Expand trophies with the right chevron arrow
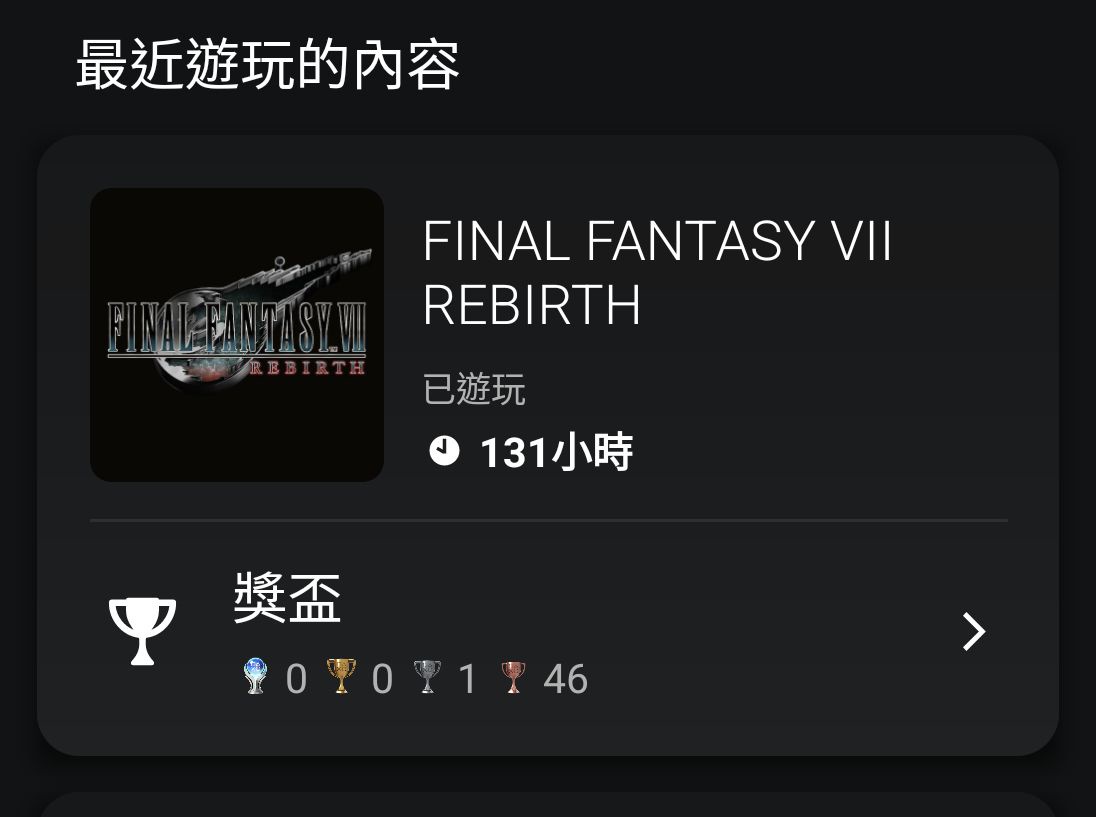Screen dimensions: 1096x817 973,632
